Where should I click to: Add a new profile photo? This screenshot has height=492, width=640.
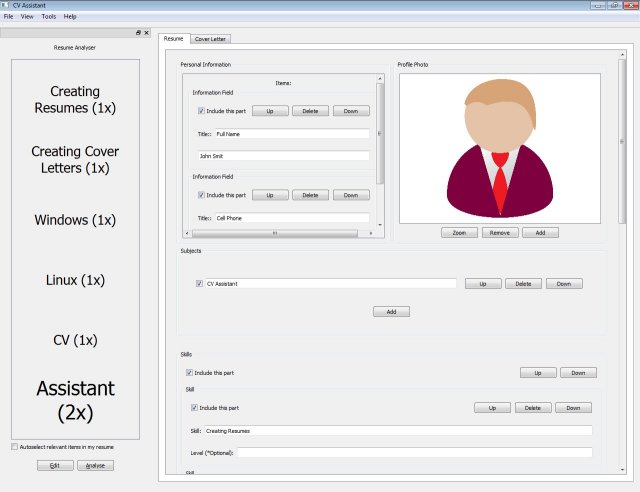coord(540,232)
